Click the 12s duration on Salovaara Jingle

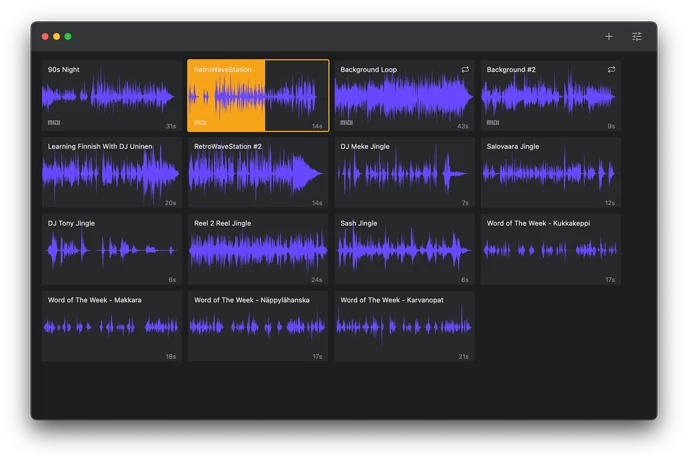(610, 203)
